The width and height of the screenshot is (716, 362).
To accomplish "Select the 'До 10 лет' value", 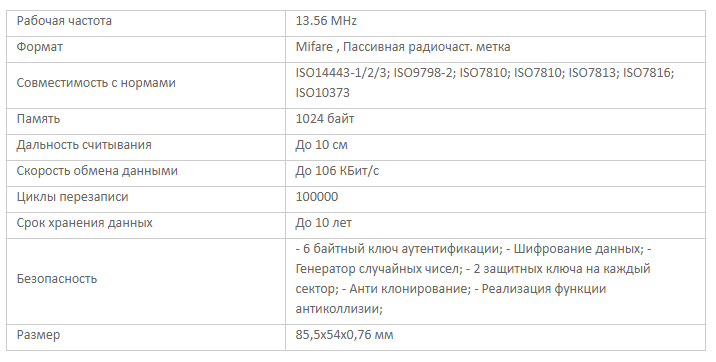I will click(x=324, y=223).
